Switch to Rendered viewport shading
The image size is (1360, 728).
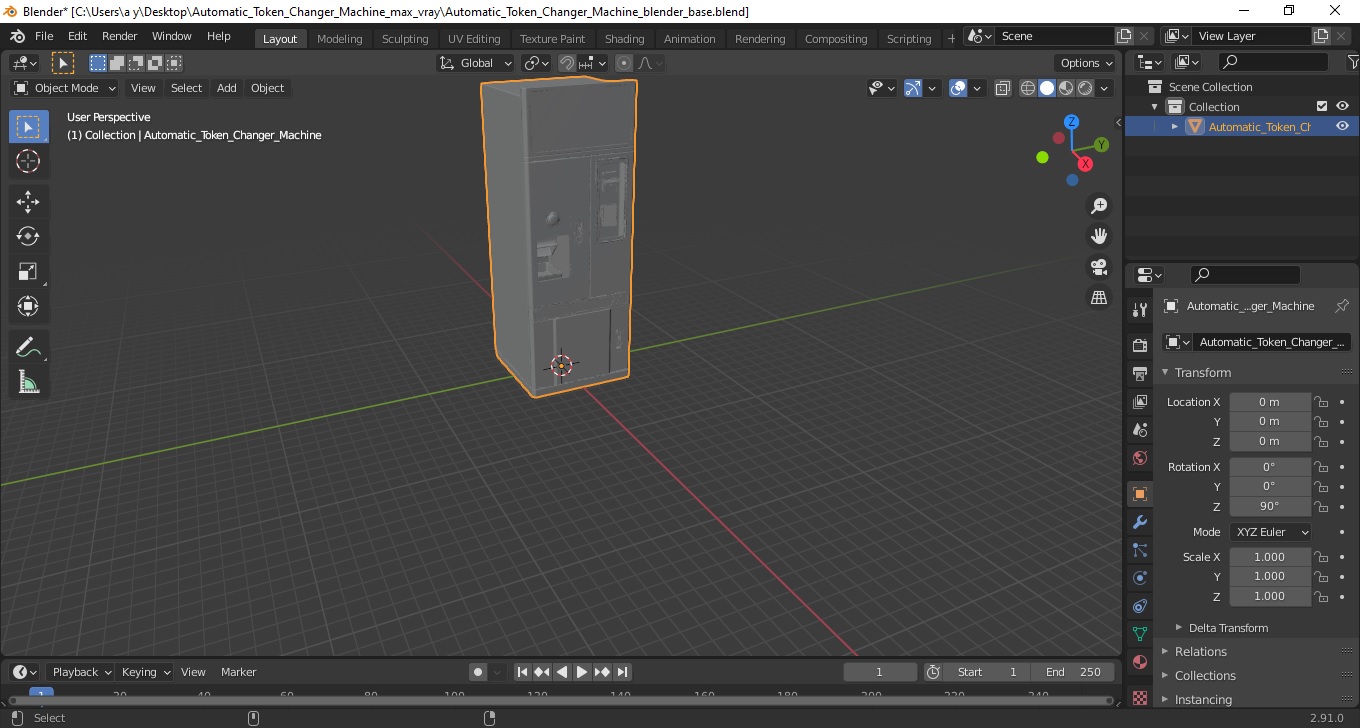[1085, 88]
